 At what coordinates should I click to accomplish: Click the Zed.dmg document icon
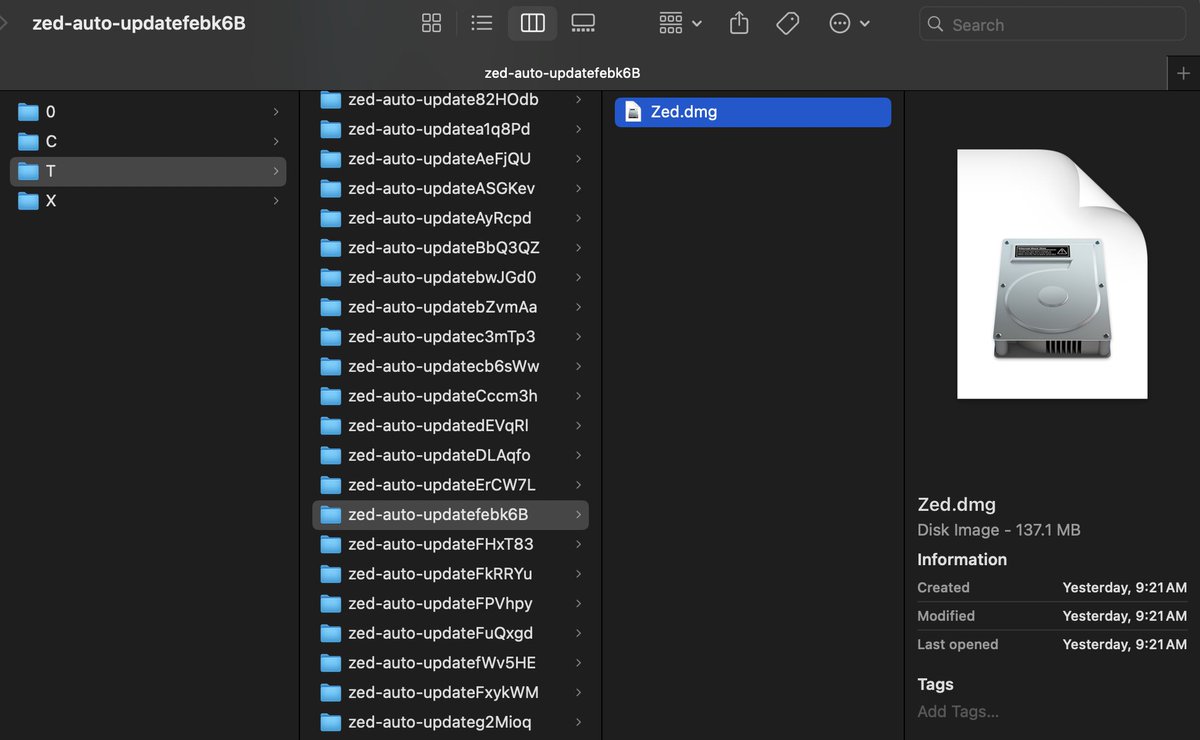[633, 112]
